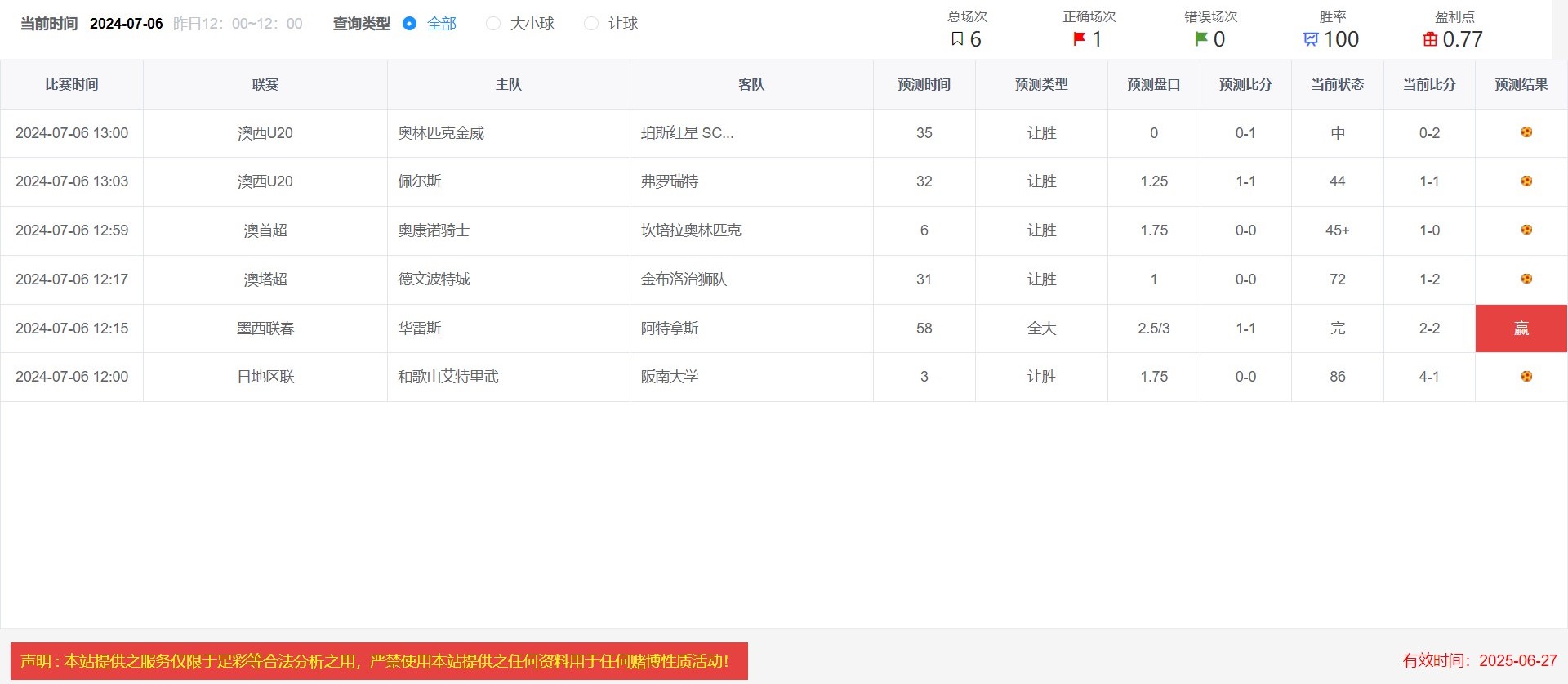
Task: Click league 澳首超
Action: click(x=265, y=230)
